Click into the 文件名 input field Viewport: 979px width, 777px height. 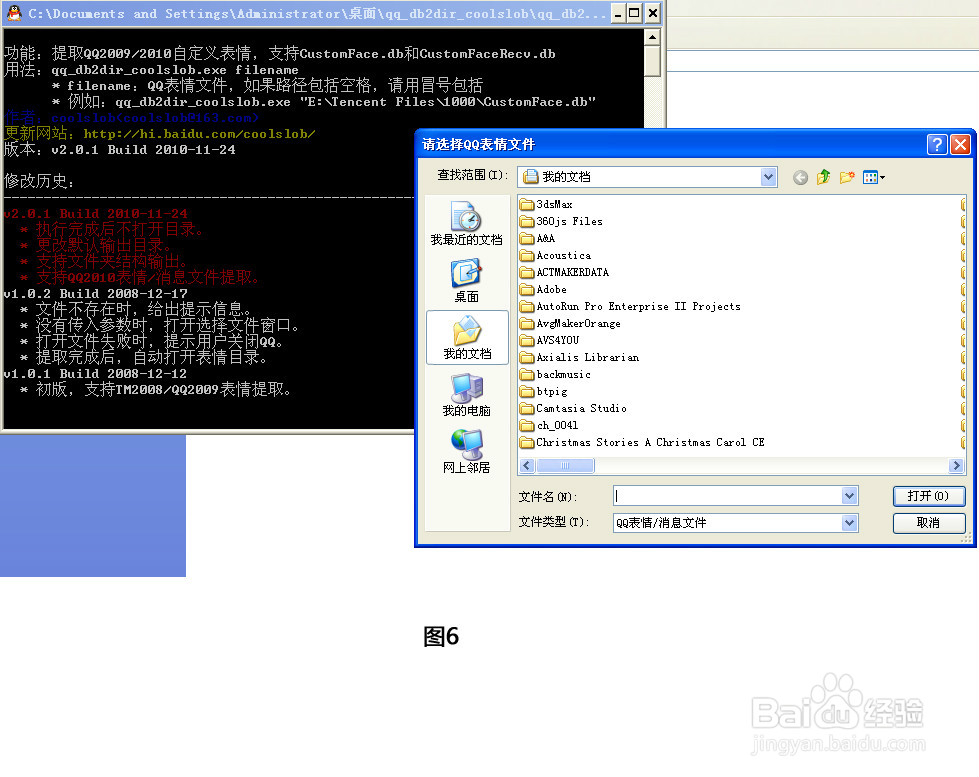[x=727, y=496]
